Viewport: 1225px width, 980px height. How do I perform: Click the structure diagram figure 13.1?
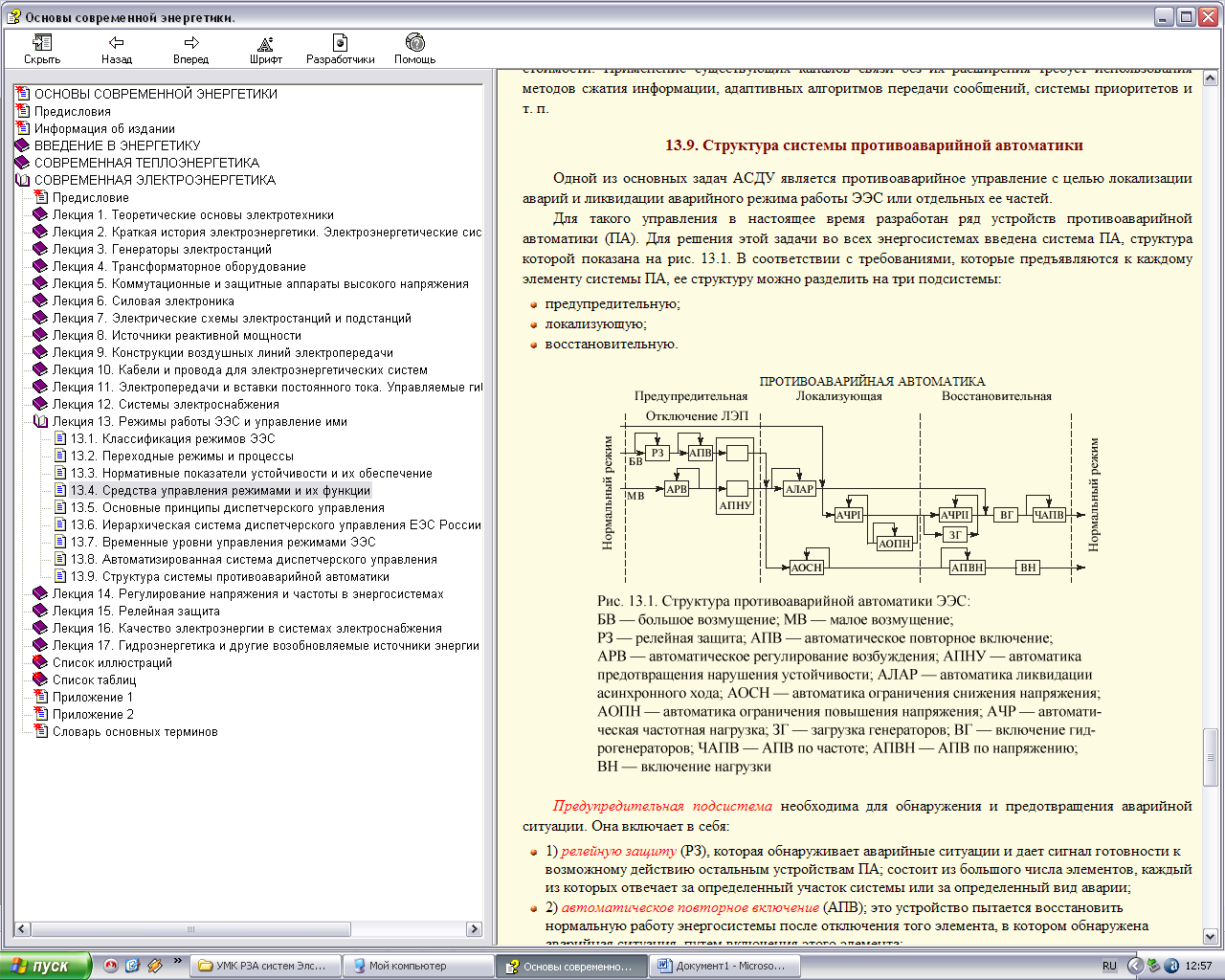click(x=850, y=479)
